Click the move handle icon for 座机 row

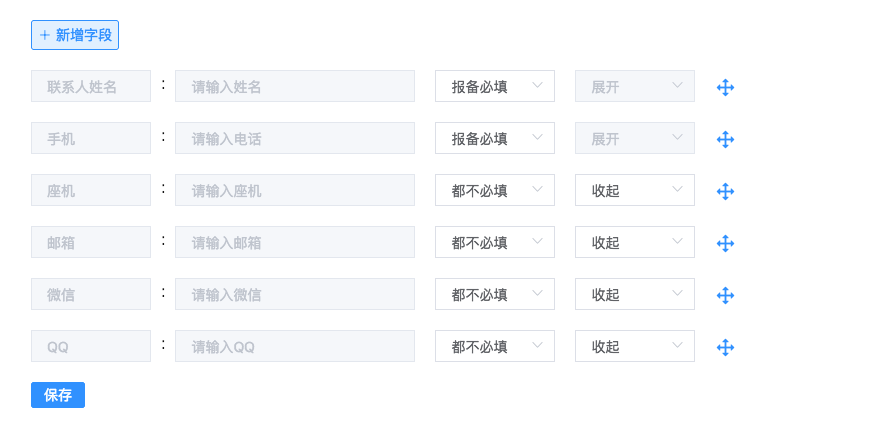725,191
